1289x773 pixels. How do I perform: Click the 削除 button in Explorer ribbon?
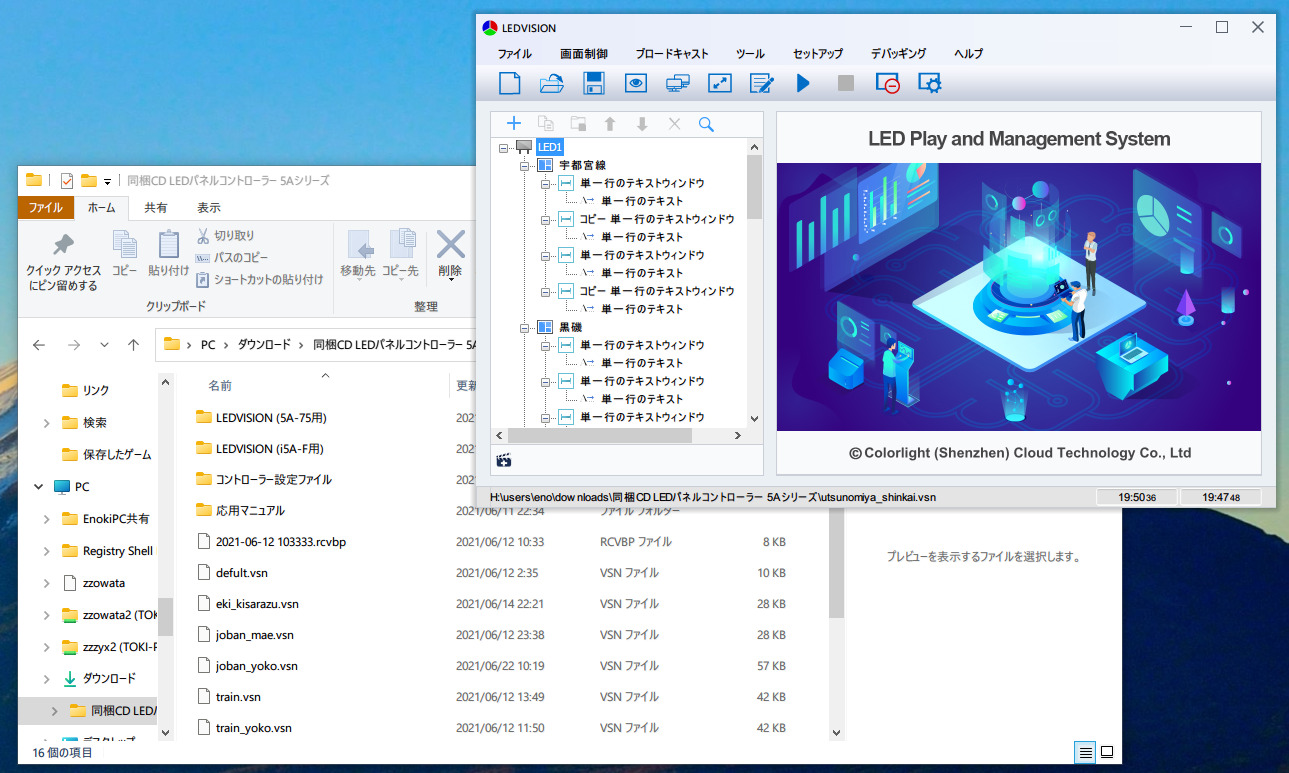tap(450, 255)
